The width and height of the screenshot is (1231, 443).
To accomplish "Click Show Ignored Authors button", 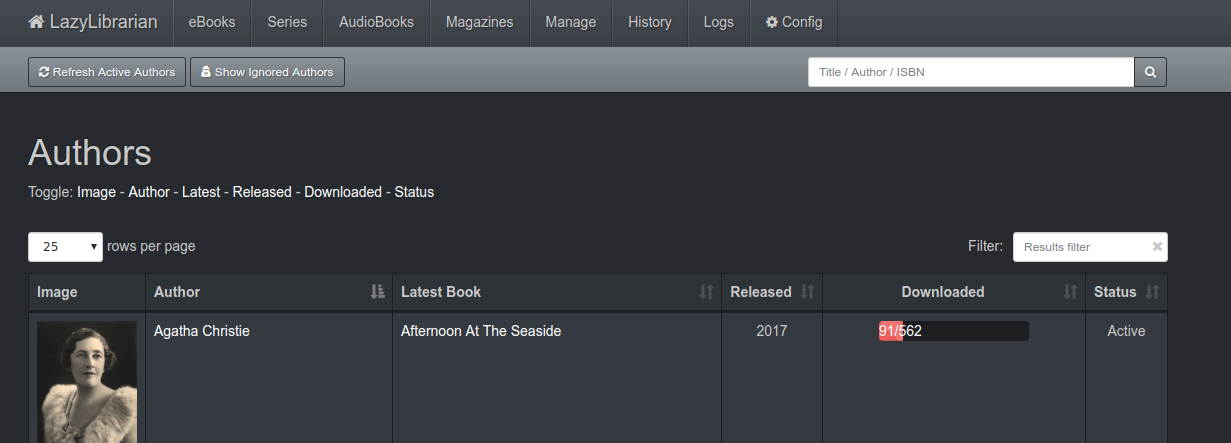I will (x=267, y=72).
